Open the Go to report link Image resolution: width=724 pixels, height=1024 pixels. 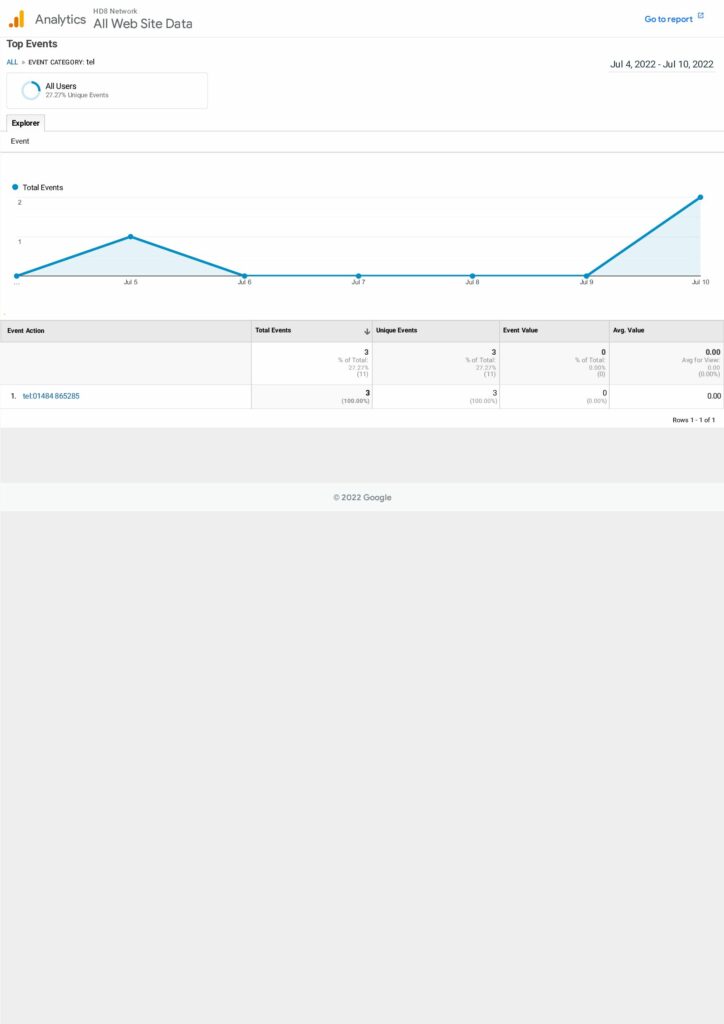pyautogui.click(x=668, y=19)
